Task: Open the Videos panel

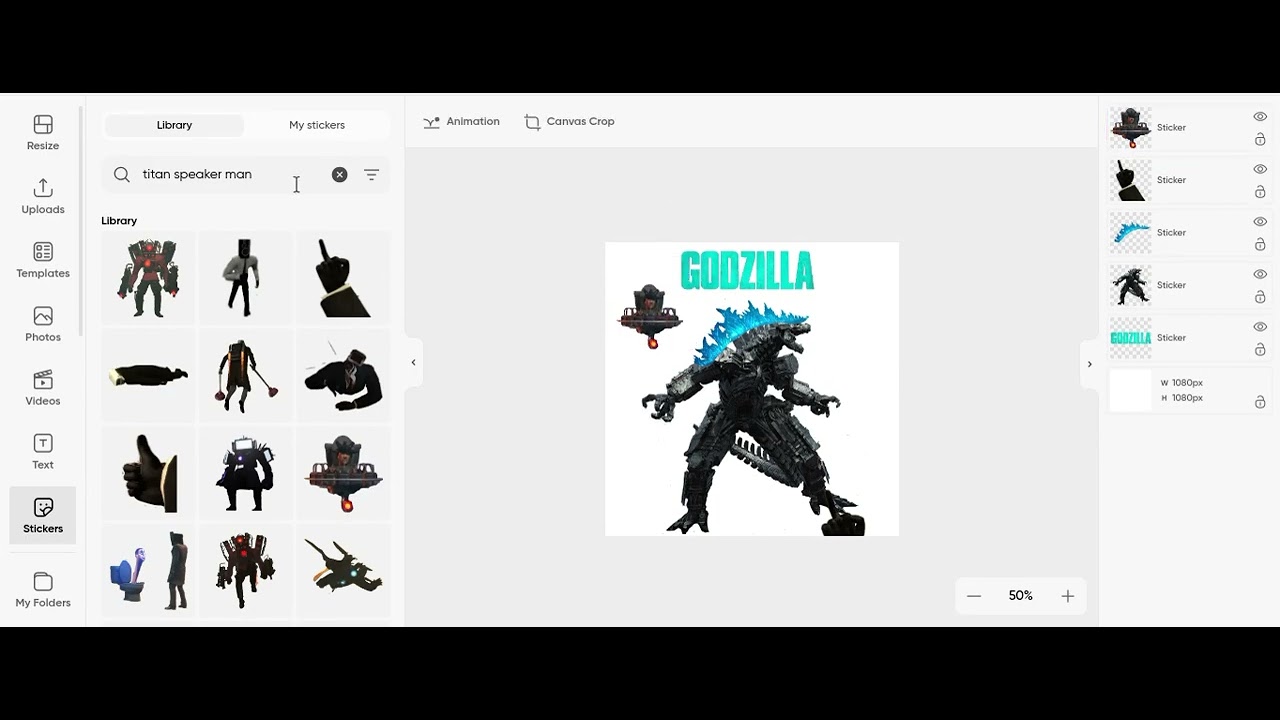Action: click(43, 389)
